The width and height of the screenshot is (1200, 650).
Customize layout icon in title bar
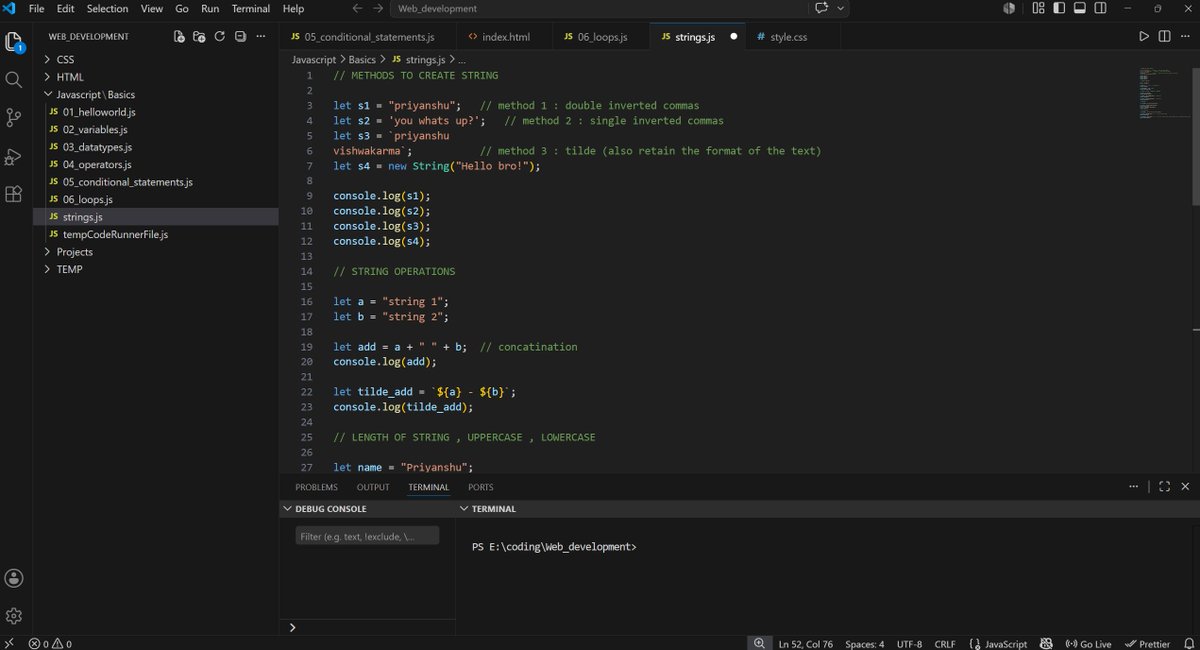[1038, 8]
